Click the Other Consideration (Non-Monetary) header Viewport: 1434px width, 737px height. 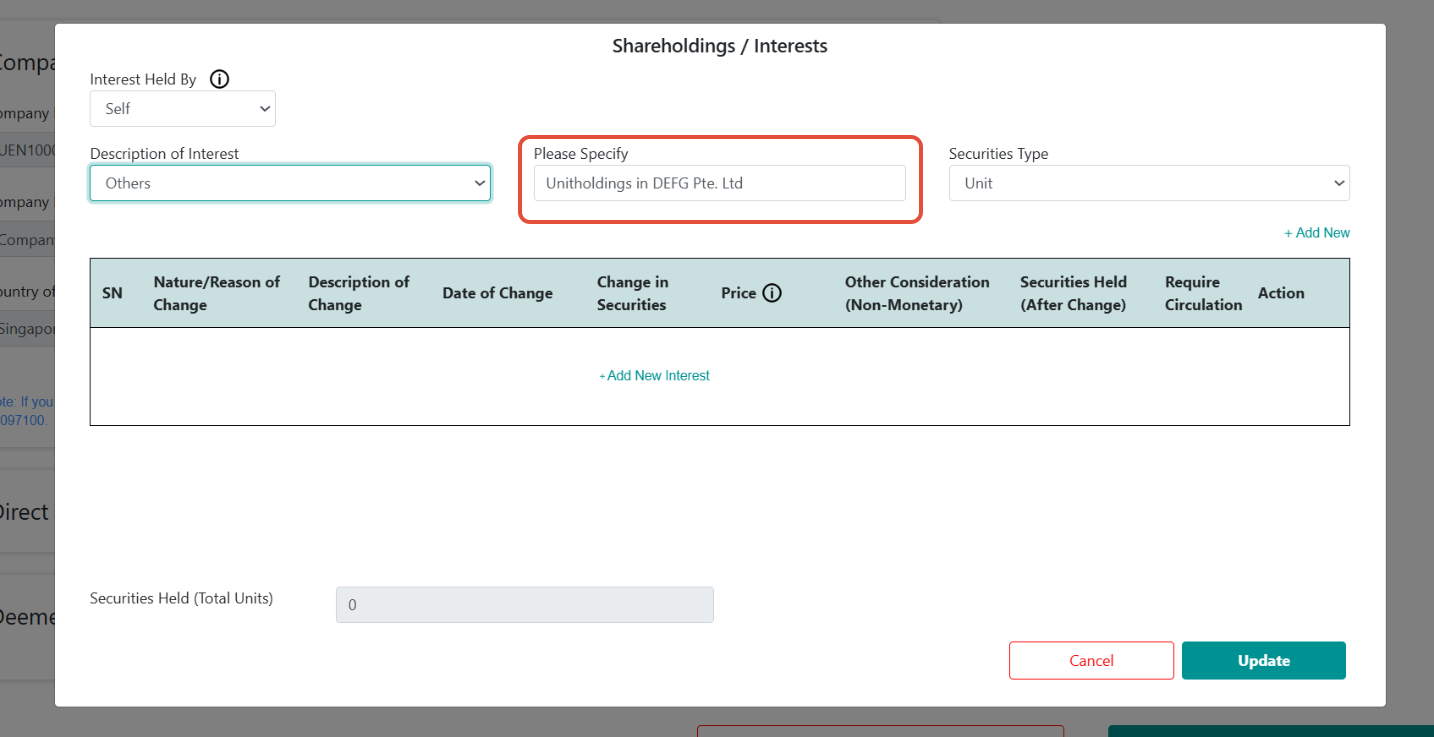917,293
